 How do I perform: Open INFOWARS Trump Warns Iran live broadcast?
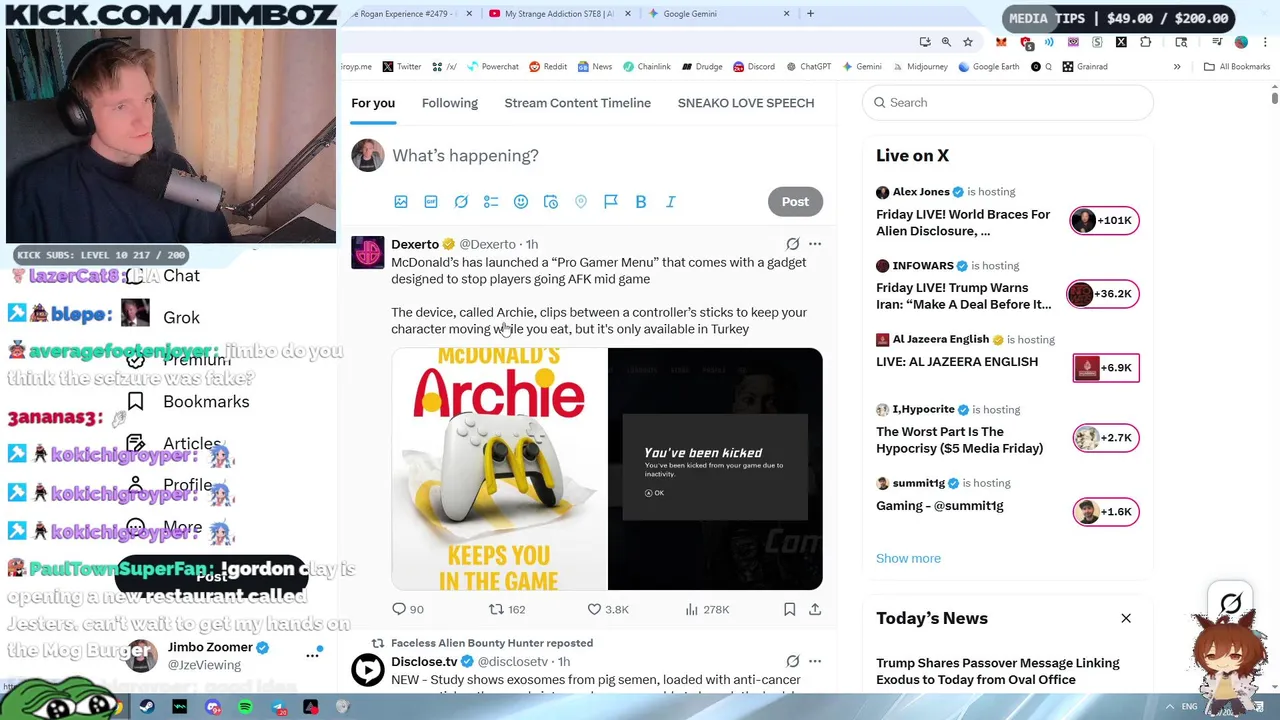pos(1007,285)
